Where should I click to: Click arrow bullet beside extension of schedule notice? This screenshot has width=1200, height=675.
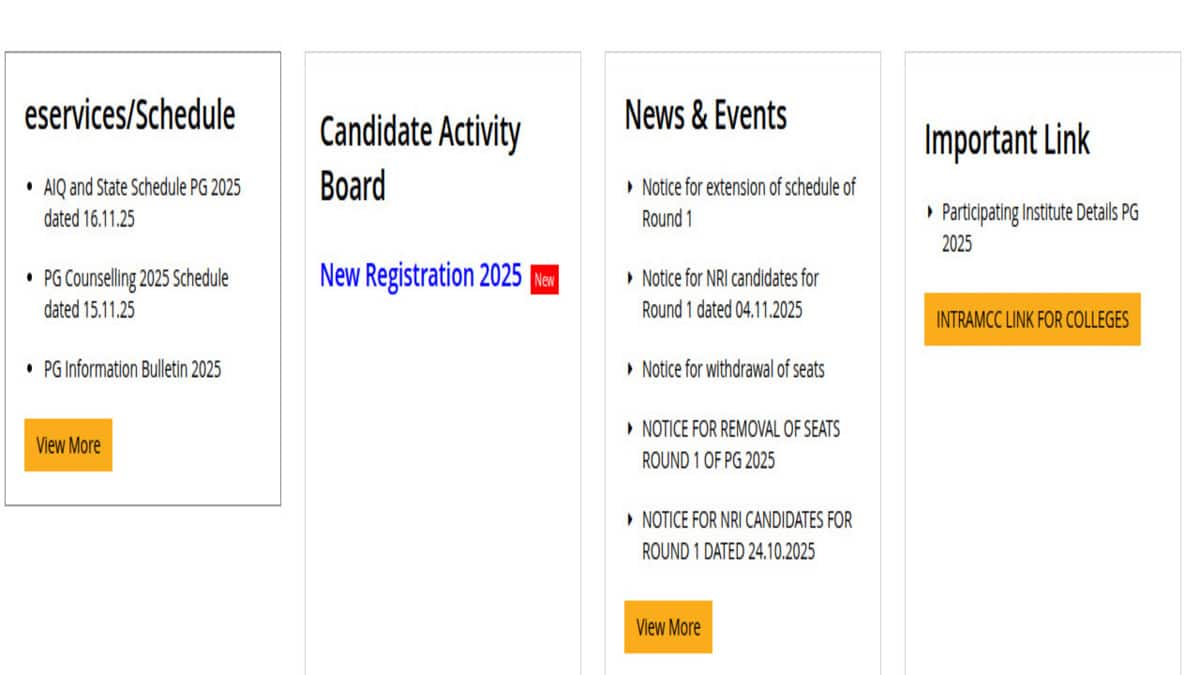(x=629, y=186)
